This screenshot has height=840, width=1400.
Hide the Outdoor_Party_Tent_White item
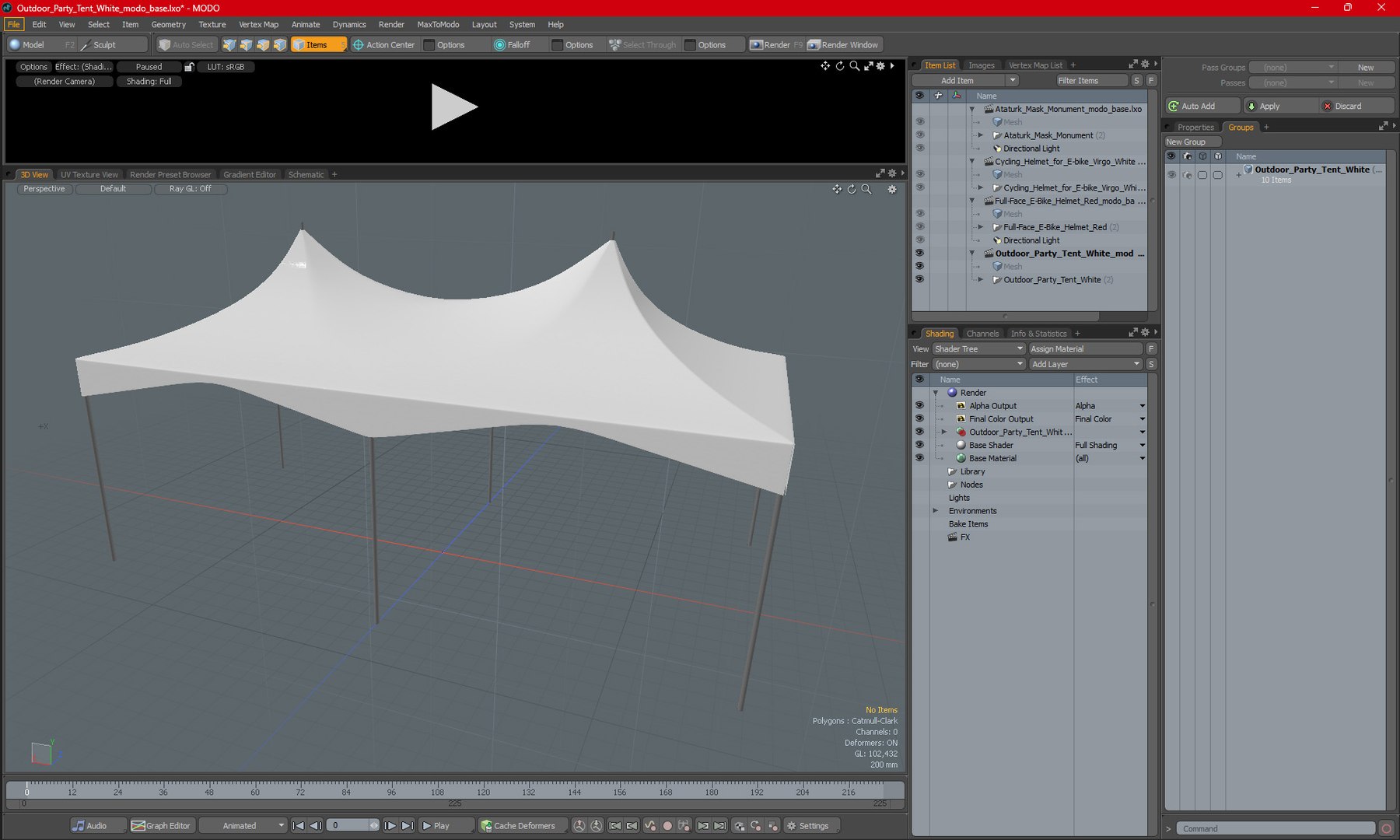[x=919, y=280]
